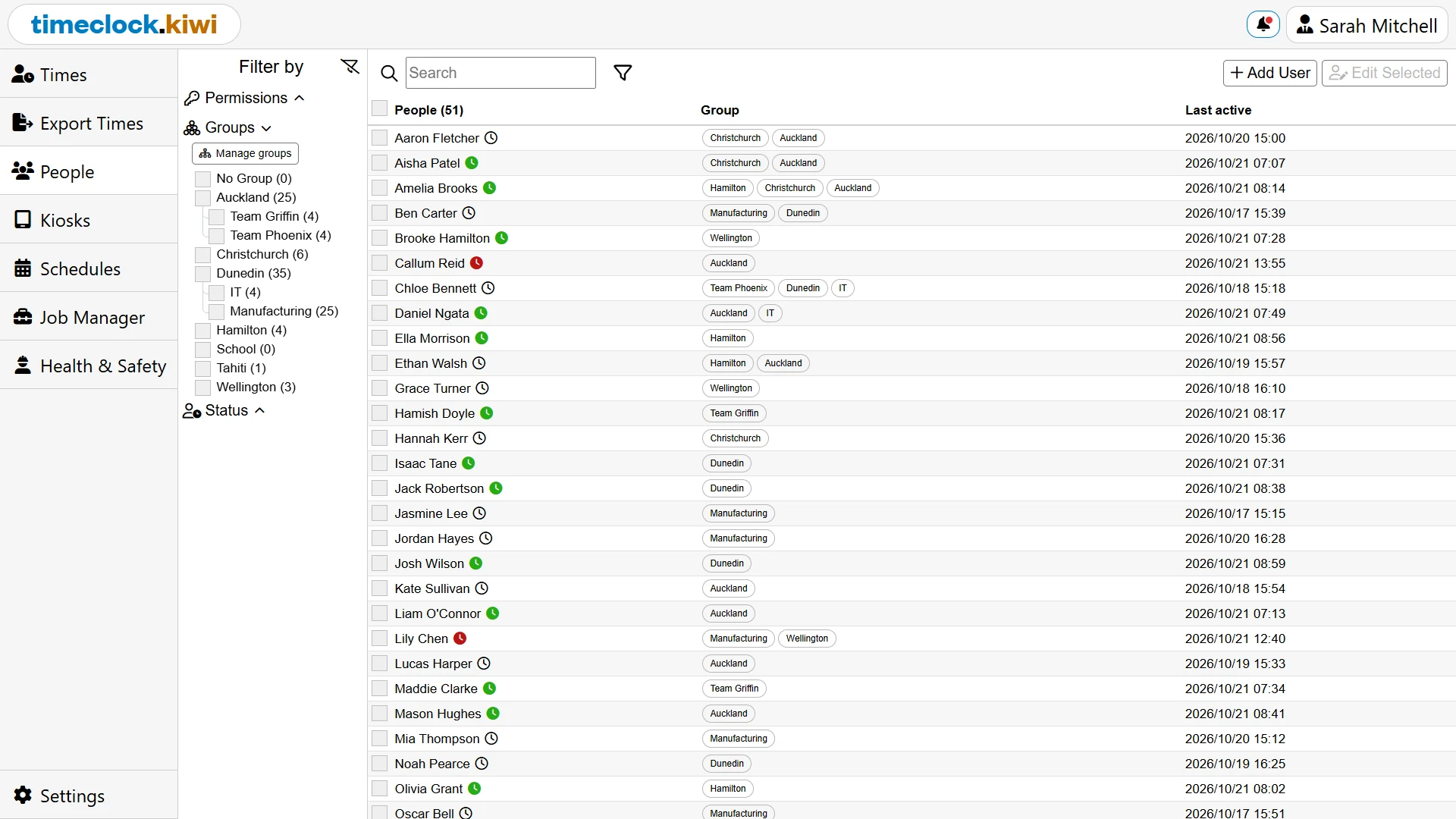Go to Export Times
Image resolution: width=1456 pixels, height=819 pixels.
pyautogui.click(x=89, y=123)
